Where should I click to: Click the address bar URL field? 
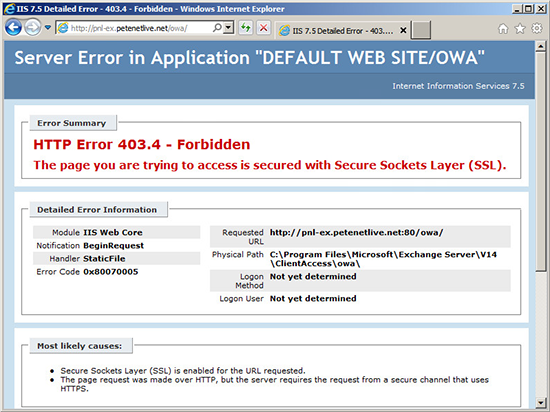(x=140, y=28)
